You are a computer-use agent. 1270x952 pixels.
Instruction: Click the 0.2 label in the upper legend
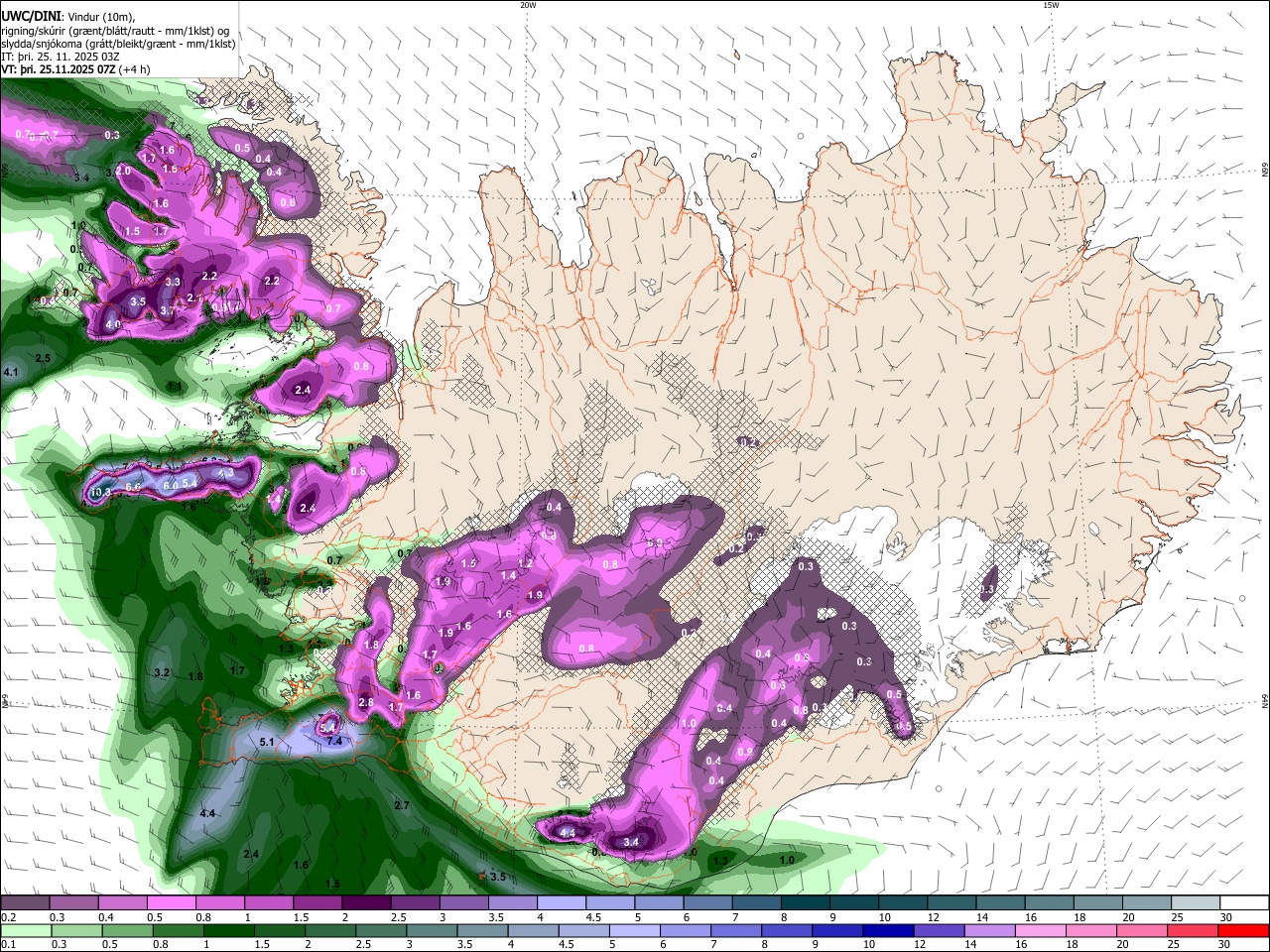pyautogui.click(x=8, y=917)
